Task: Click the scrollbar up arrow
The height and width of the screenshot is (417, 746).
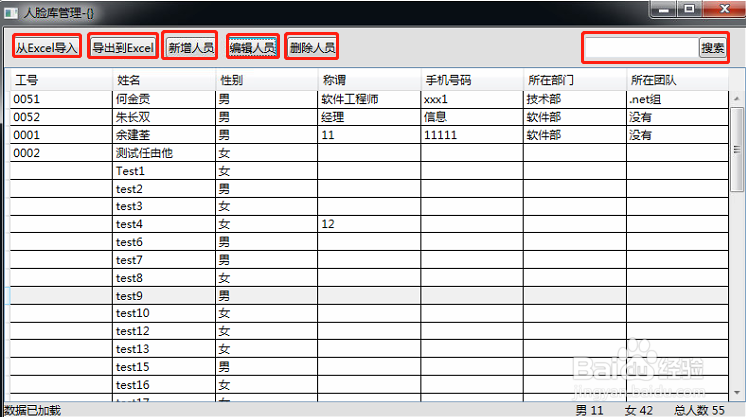Action: tap(736, 99)
